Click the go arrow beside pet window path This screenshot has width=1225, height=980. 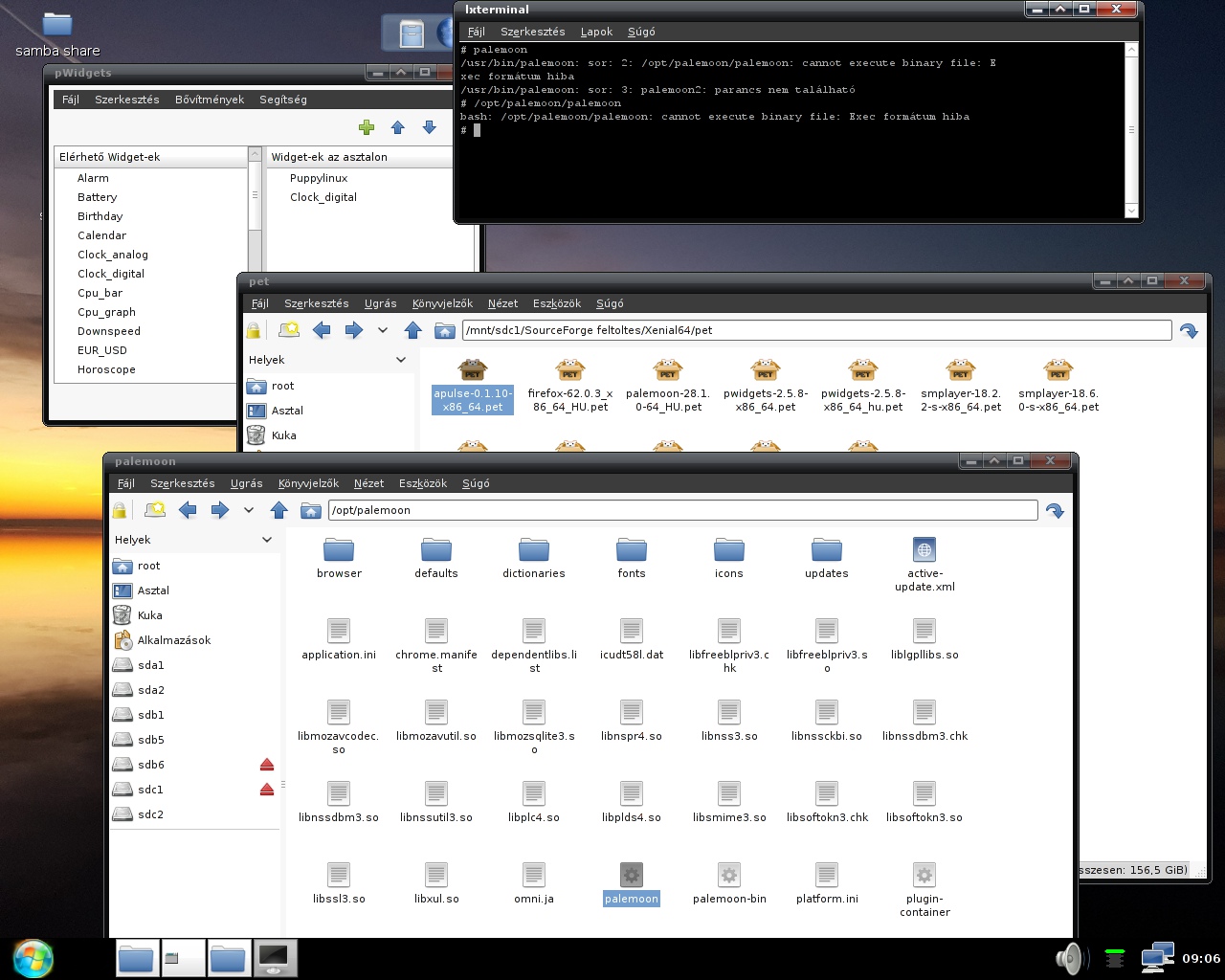1189,331
